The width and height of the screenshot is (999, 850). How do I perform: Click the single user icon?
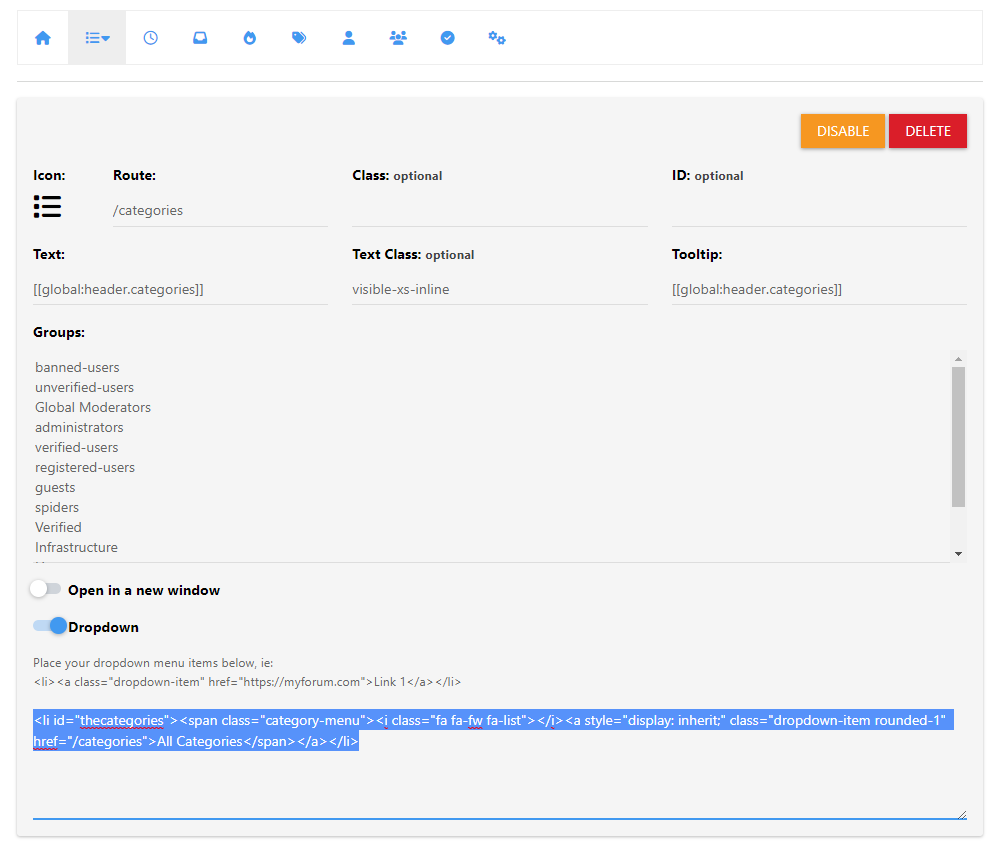[x=349, y=38]
